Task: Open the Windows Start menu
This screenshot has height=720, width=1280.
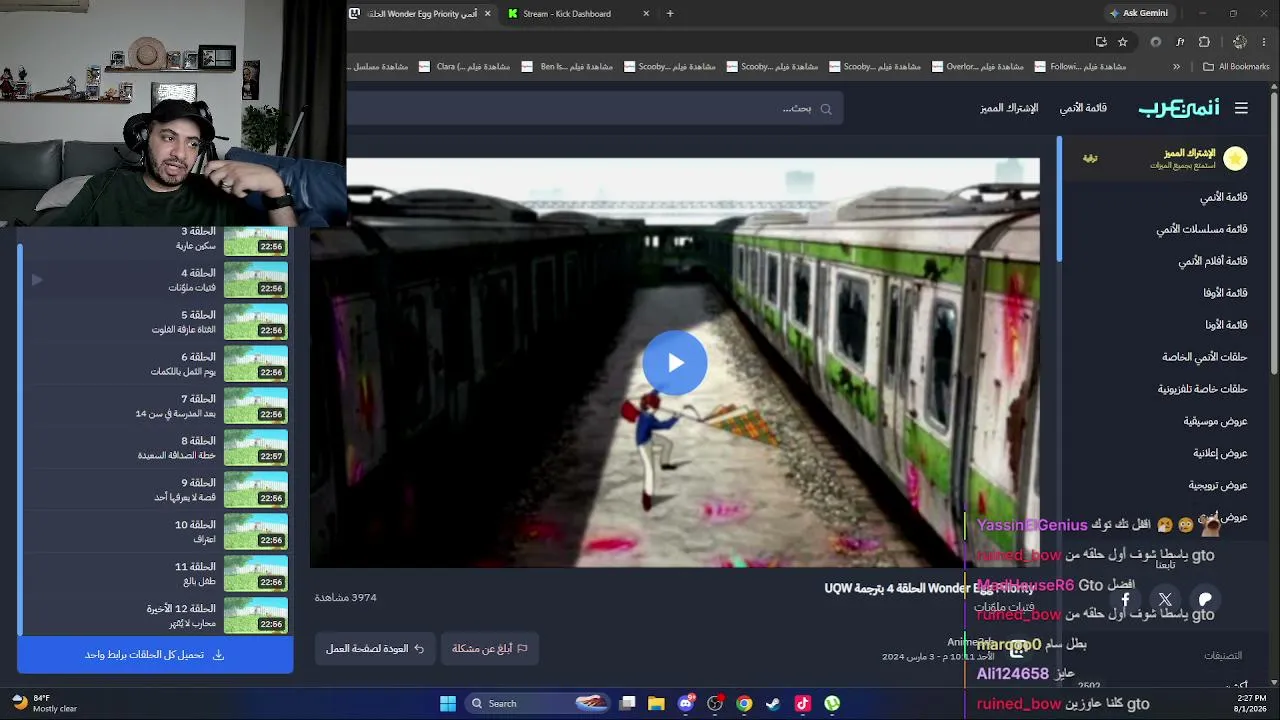Action: pos(448,703)
